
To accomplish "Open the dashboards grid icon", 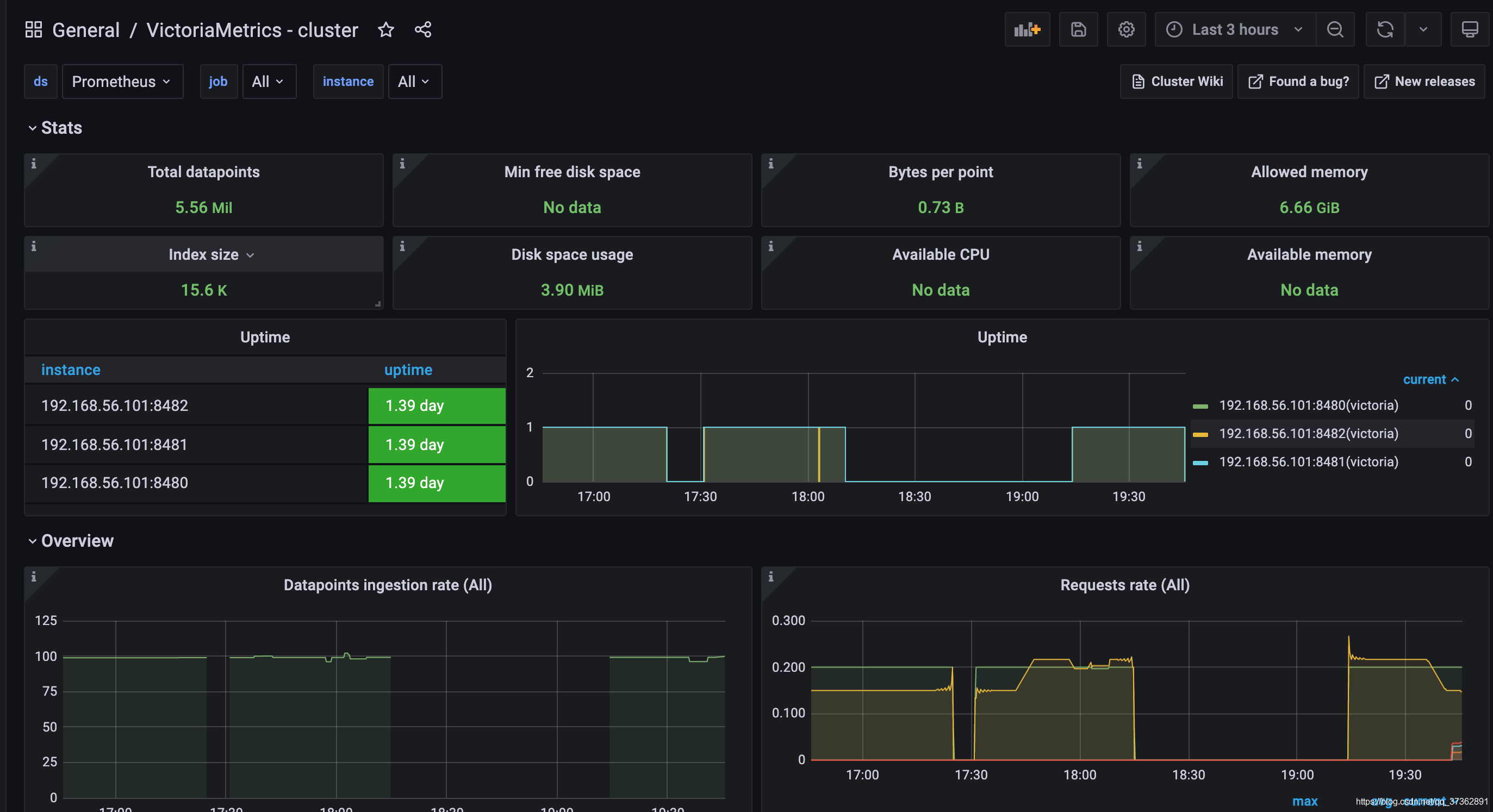I will 34,29.
